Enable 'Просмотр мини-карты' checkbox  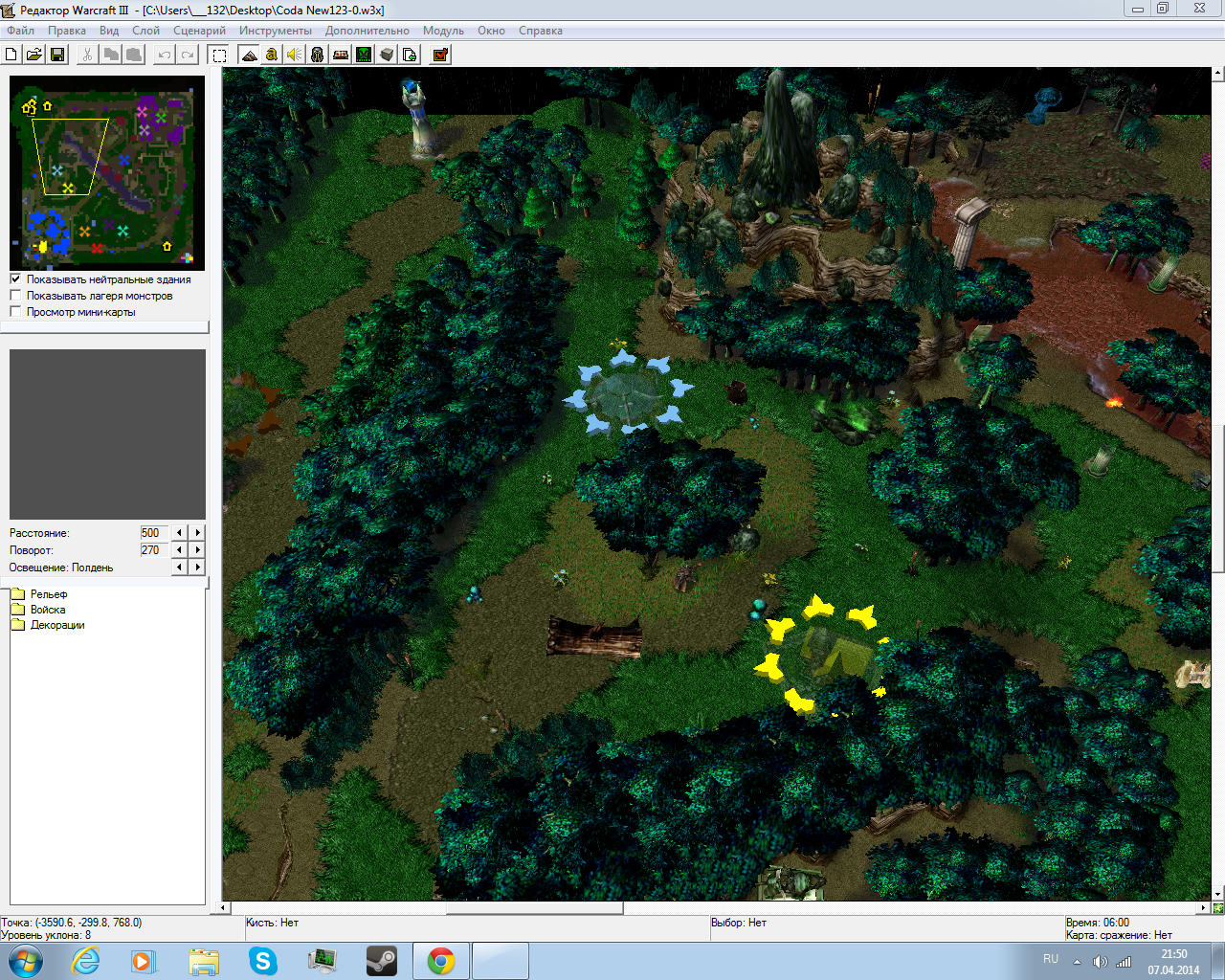click(x=15, y=312)
